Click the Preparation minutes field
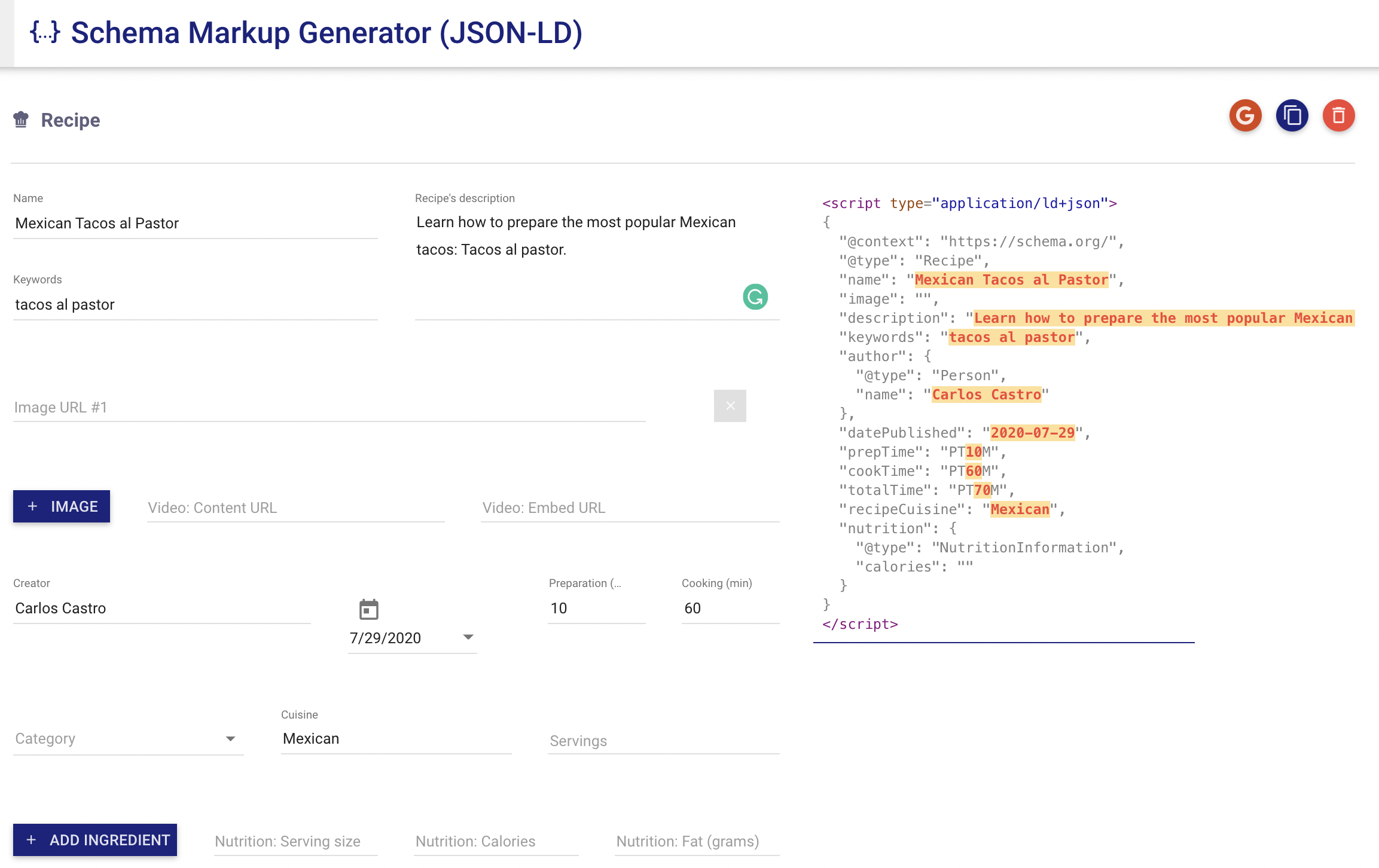The height and width of the screenshot is (868, 1379). point(597,609)
